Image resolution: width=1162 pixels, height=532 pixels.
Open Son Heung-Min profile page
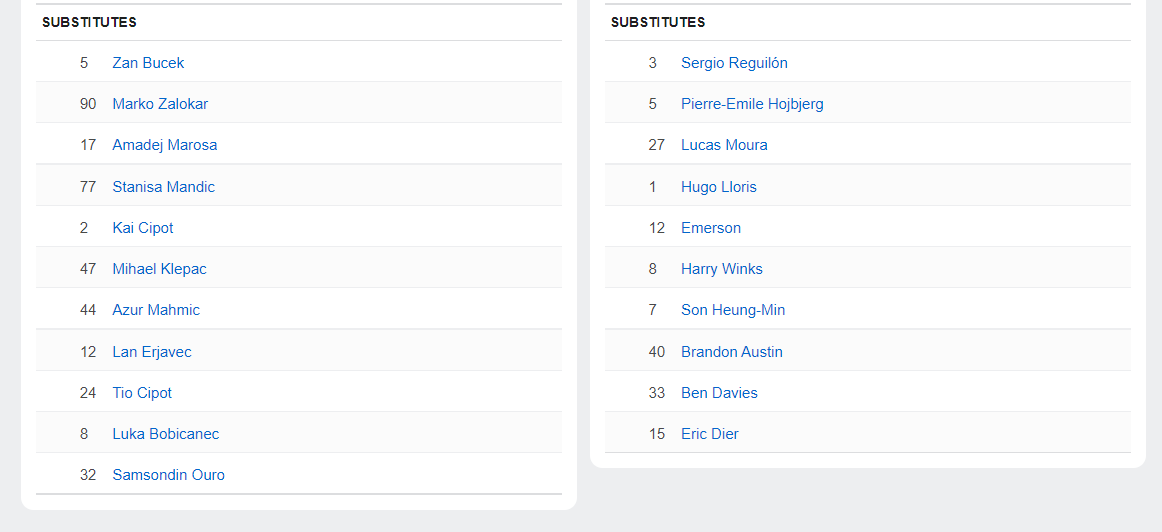coord(732,310)
